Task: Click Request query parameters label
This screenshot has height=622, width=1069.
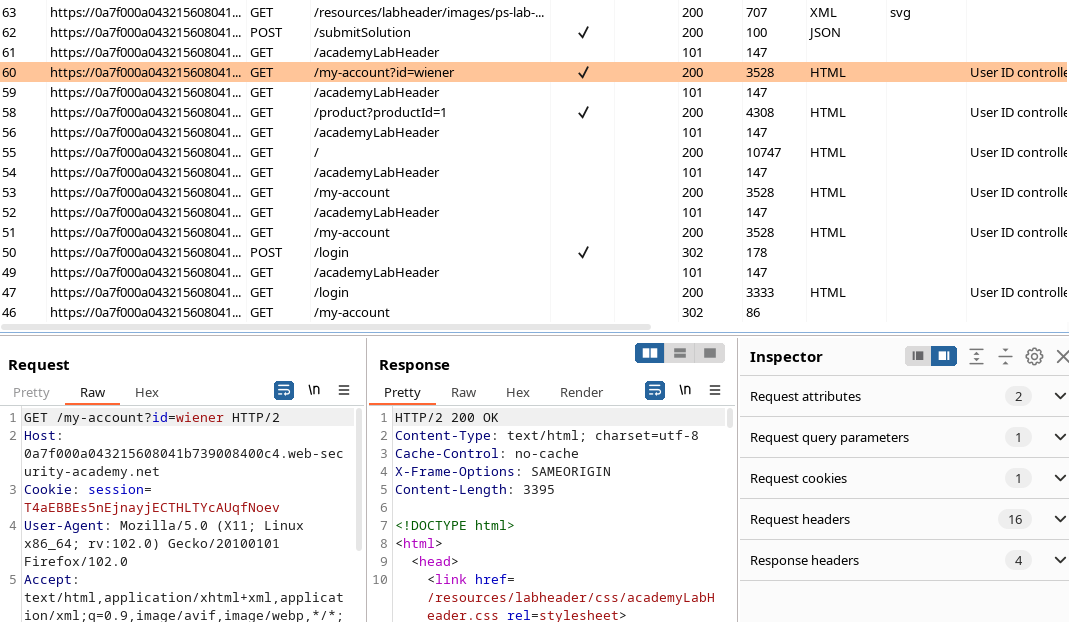Action: click(829, 437)
